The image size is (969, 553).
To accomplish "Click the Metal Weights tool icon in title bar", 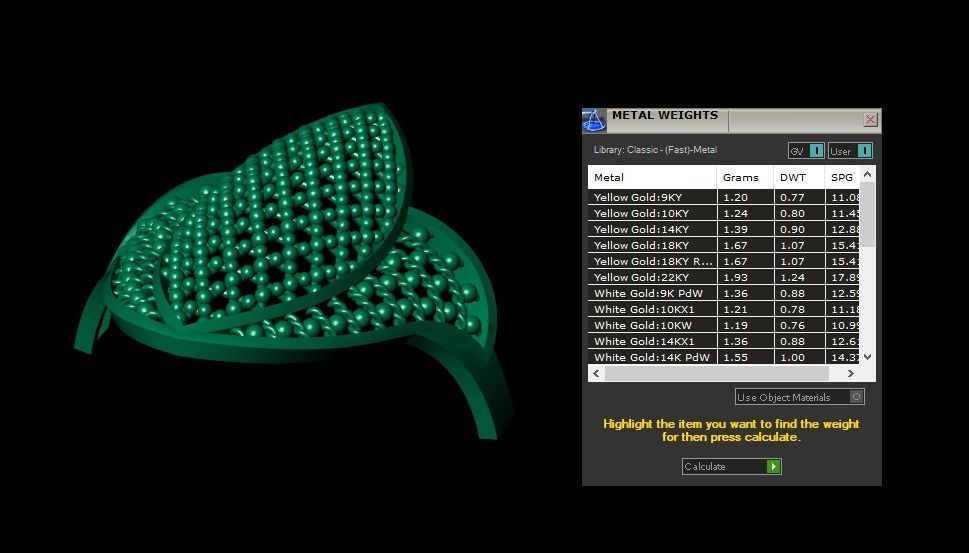I will pos(594,120).
